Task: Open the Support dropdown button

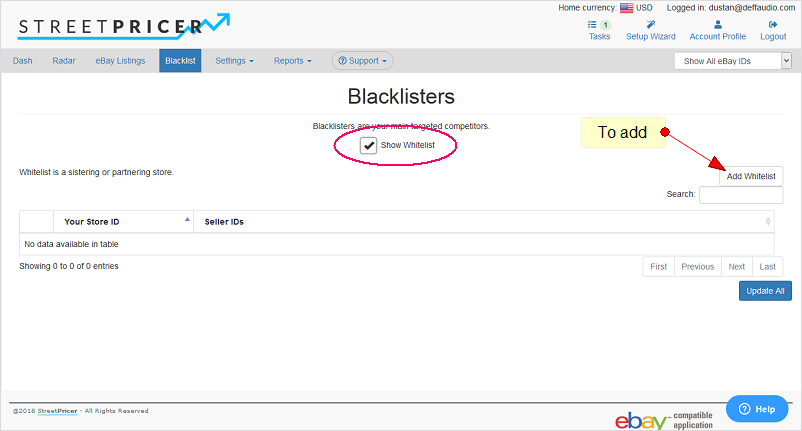Action: tap(362, 61)
